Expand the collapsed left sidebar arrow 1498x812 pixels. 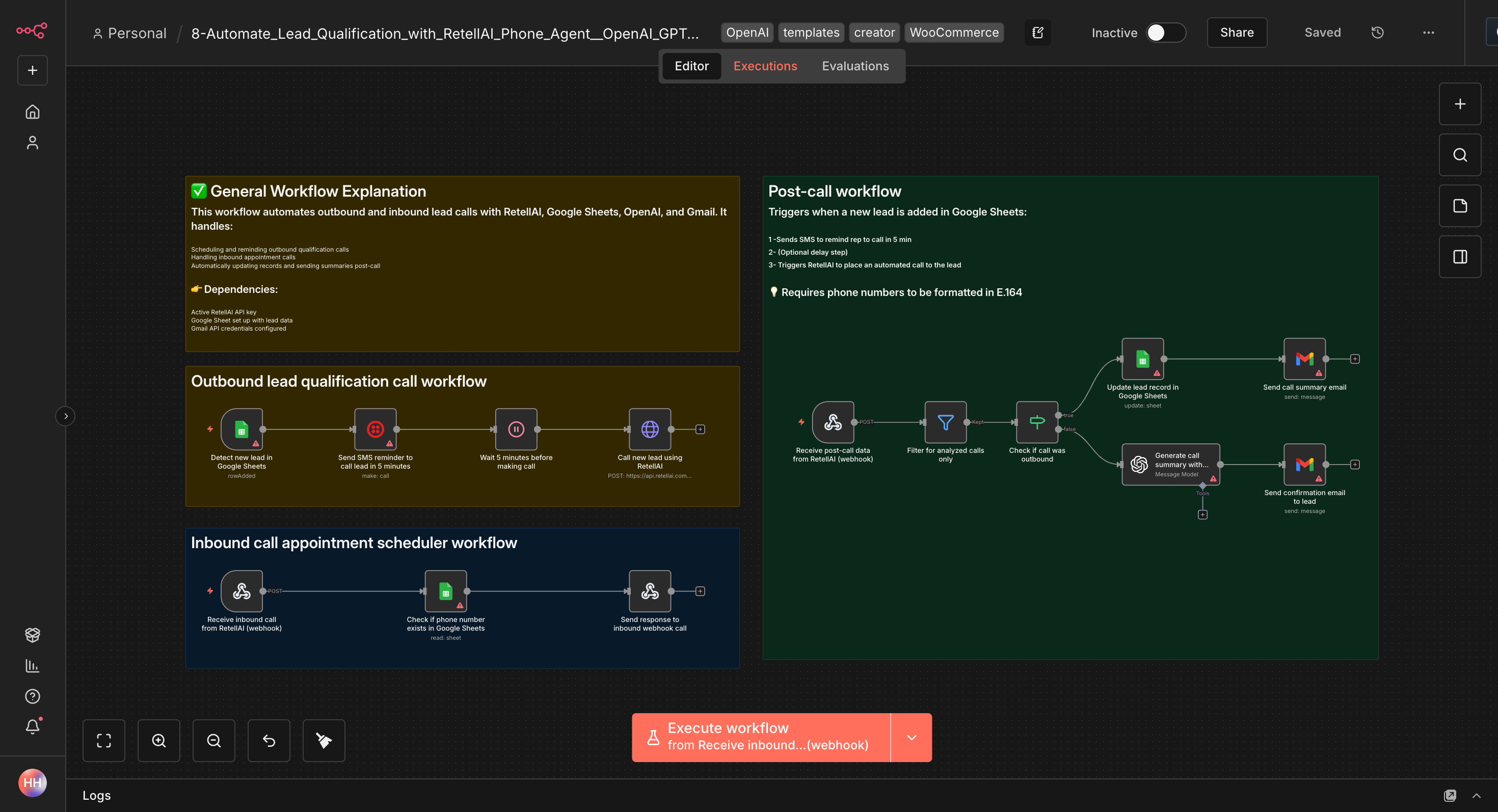(66, 416)
